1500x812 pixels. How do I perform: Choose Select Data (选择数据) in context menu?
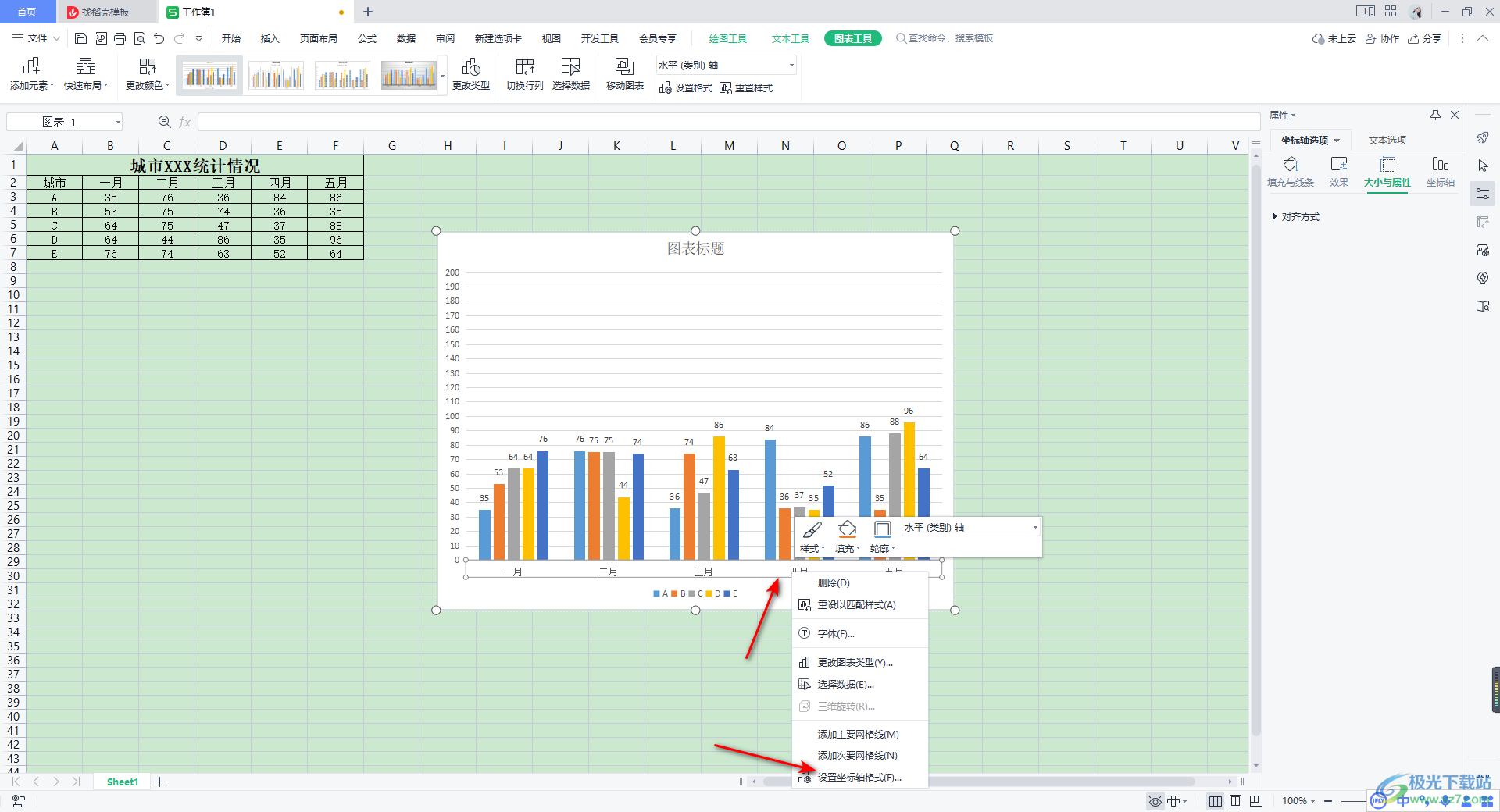coord(859,685)
